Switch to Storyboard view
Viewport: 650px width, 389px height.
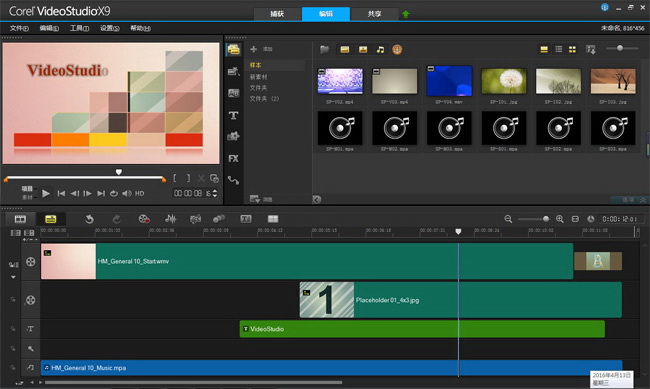pos(20,219)
